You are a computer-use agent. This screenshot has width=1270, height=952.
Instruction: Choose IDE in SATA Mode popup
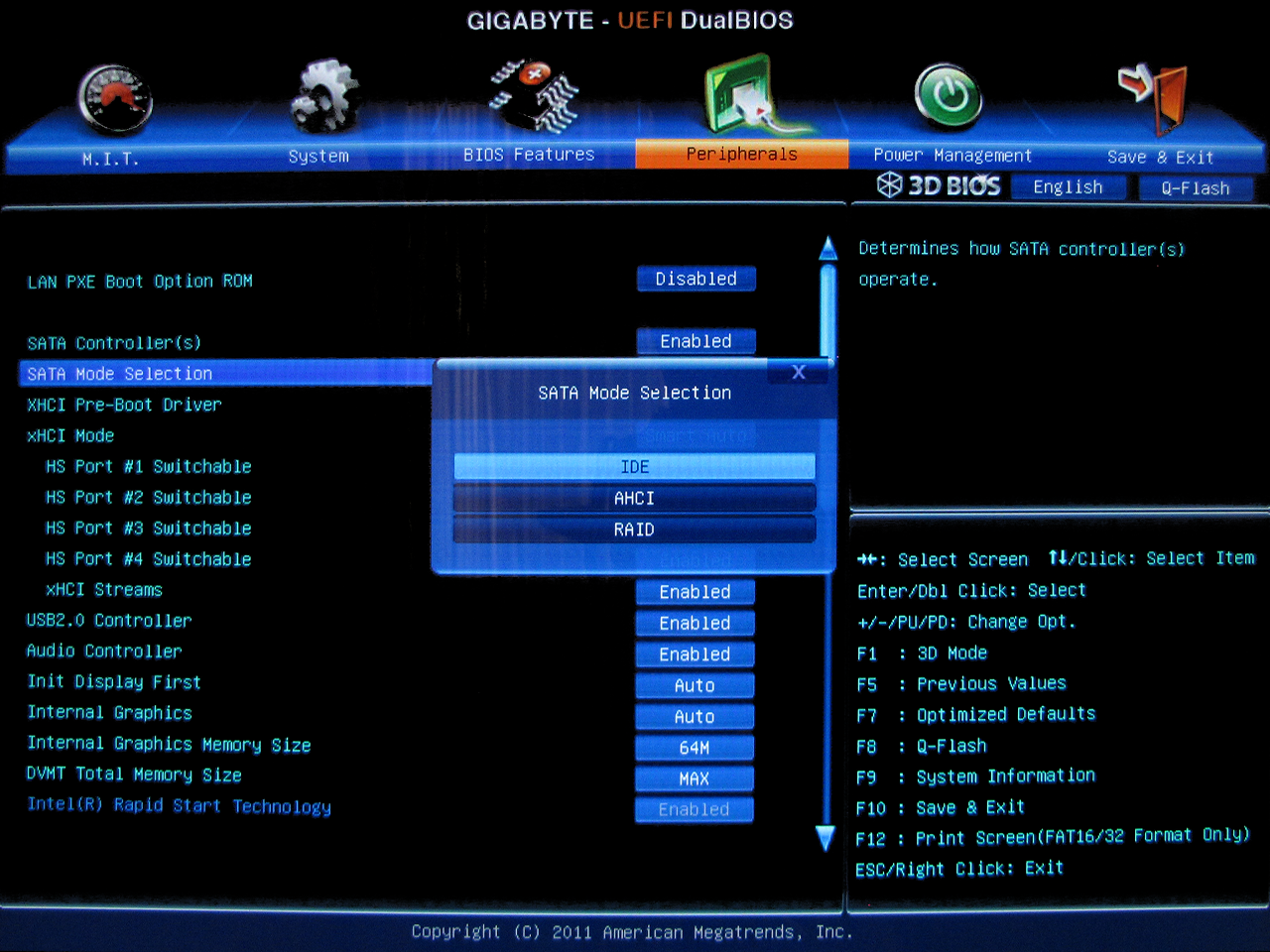point(635,466)
